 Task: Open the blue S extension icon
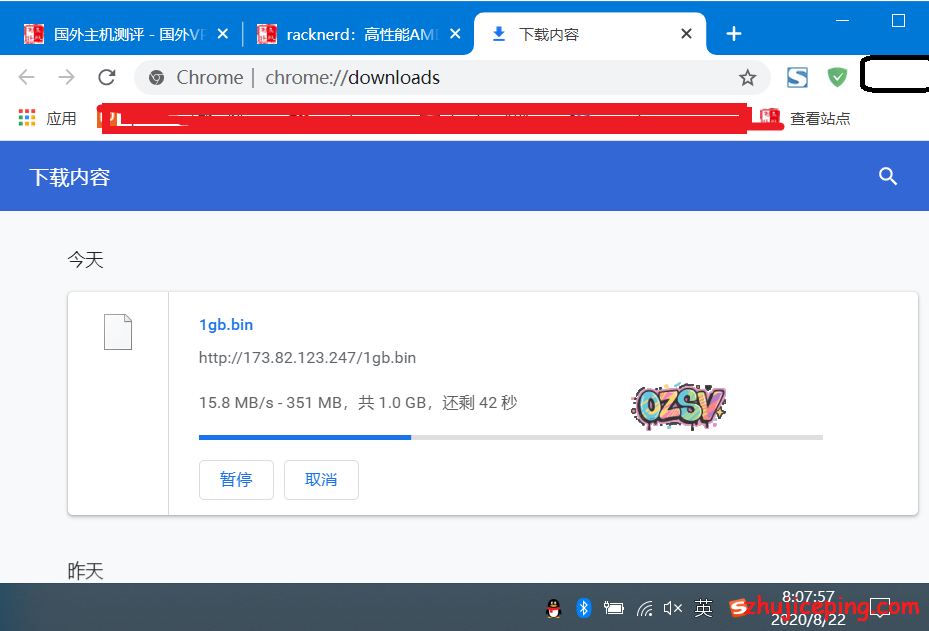point(797,77)
